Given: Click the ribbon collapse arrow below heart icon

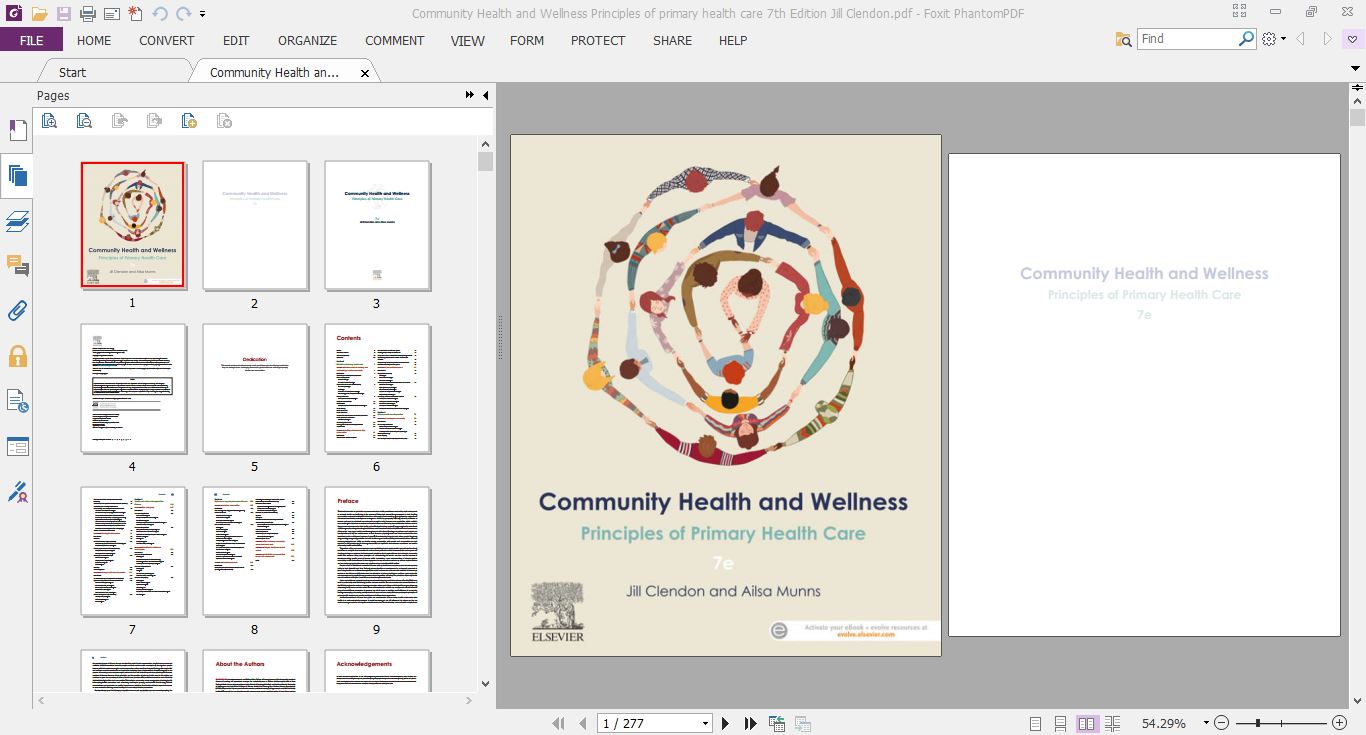Looking at the screenshot, I should point(1357,69).
